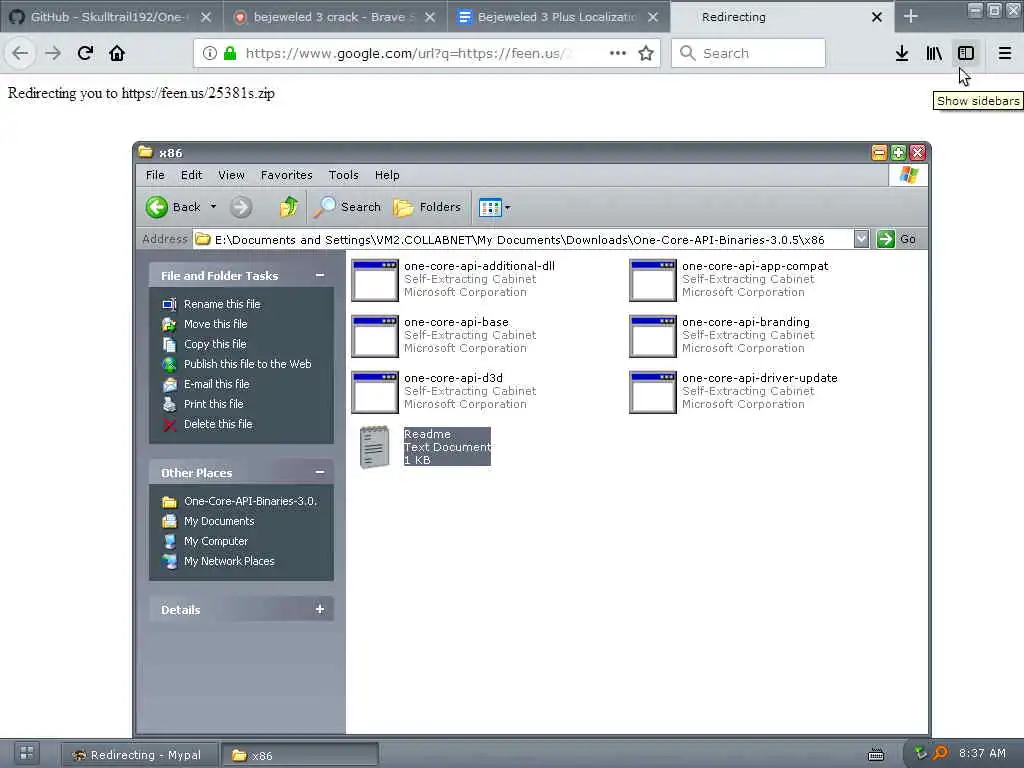Viewport: 1024px width, 768px height.
Task: Open the Tools menu in Explorer
Action: [x=344, y=175]
